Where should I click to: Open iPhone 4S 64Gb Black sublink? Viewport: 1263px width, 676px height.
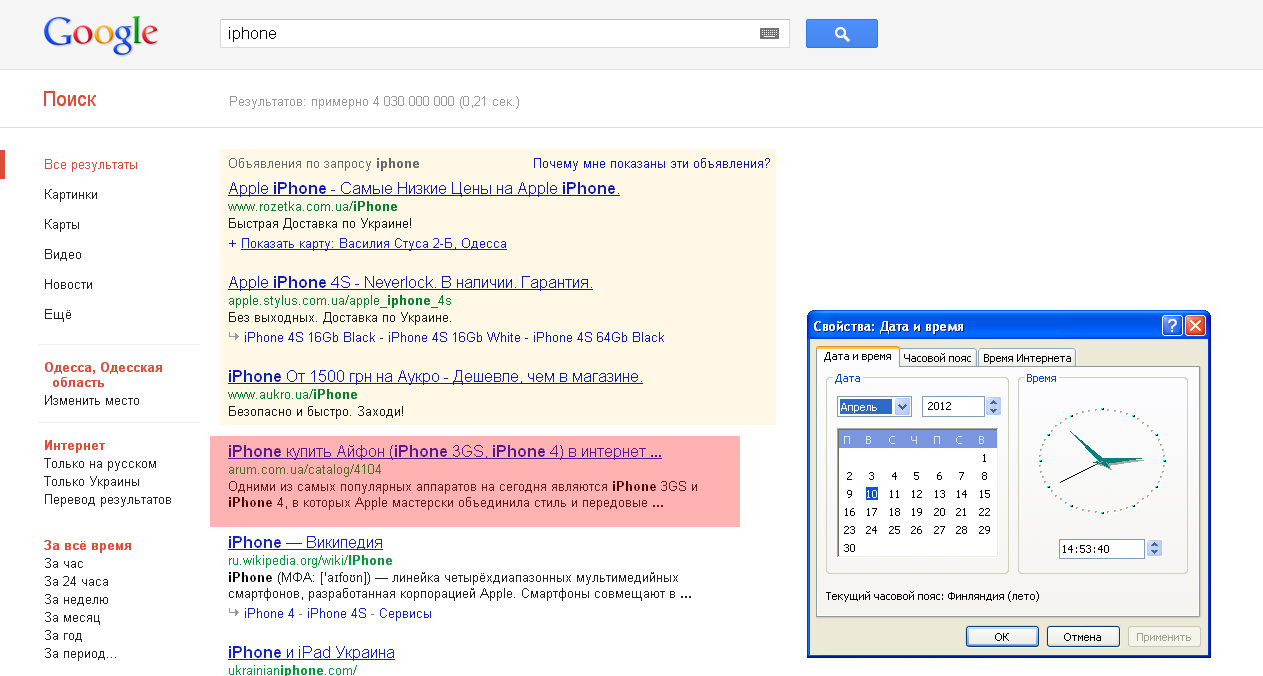[x=599, y=338]
